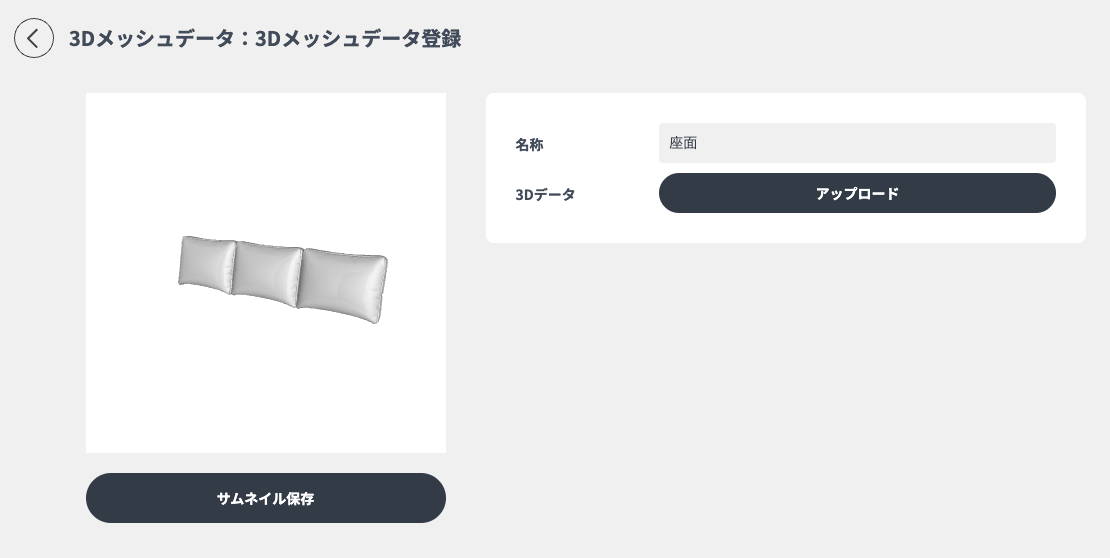Go back using the circled arrow icon
The image size is (1110, 558).
pyautogui.click(x=33, y=38)
